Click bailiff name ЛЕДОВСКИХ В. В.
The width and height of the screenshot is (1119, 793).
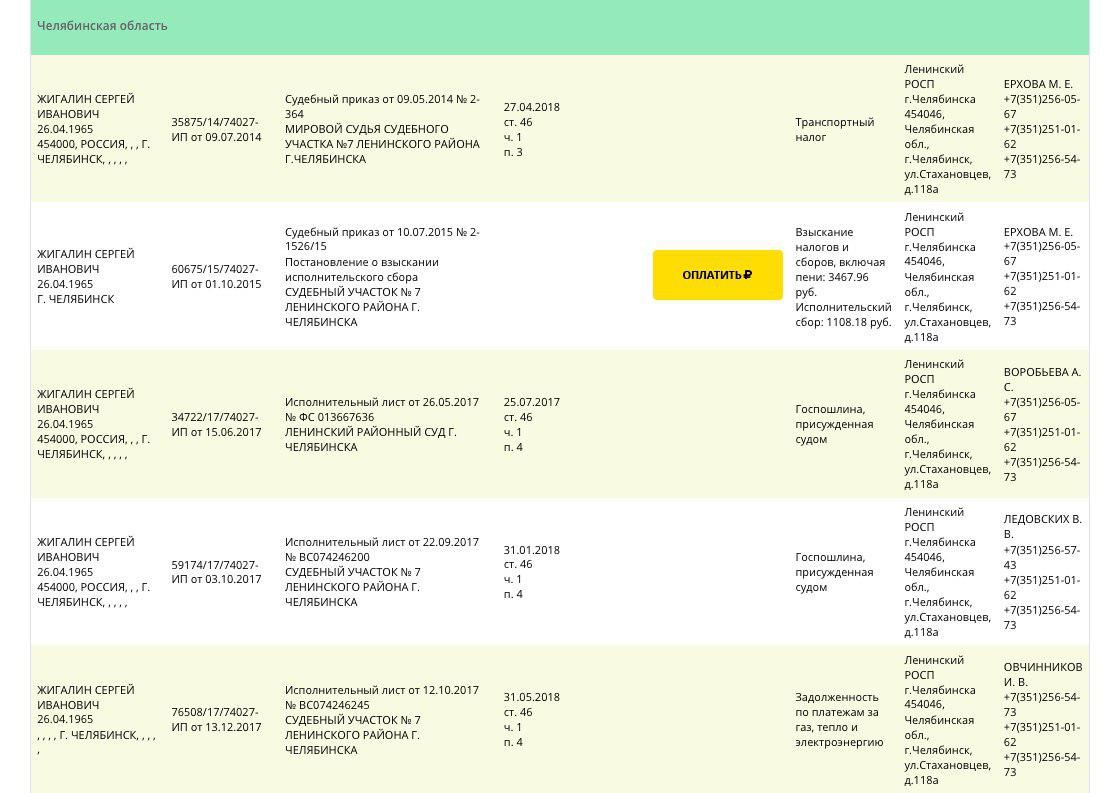1043,527
